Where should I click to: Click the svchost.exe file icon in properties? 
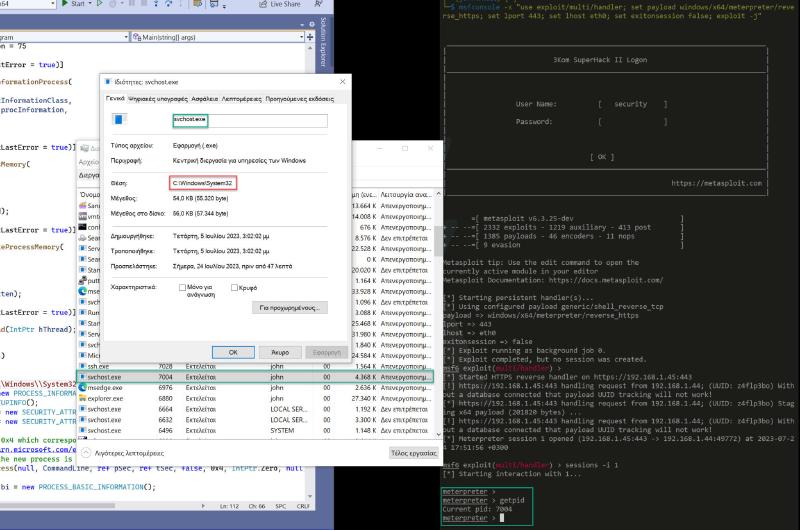pyautogui.click(x=119, y=119)
